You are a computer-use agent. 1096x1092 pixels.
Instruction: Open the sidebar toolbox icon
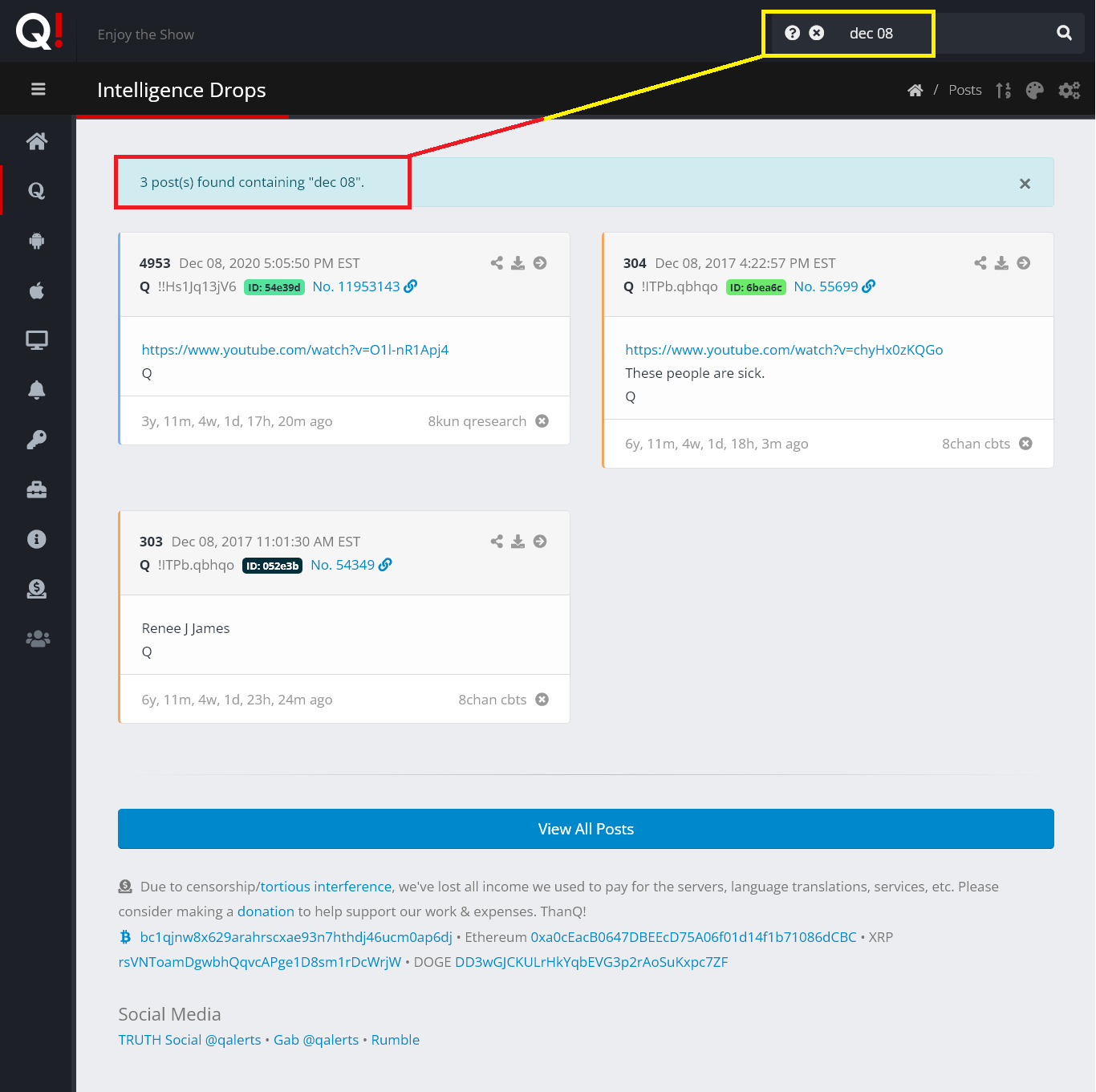tap(37, 489)
